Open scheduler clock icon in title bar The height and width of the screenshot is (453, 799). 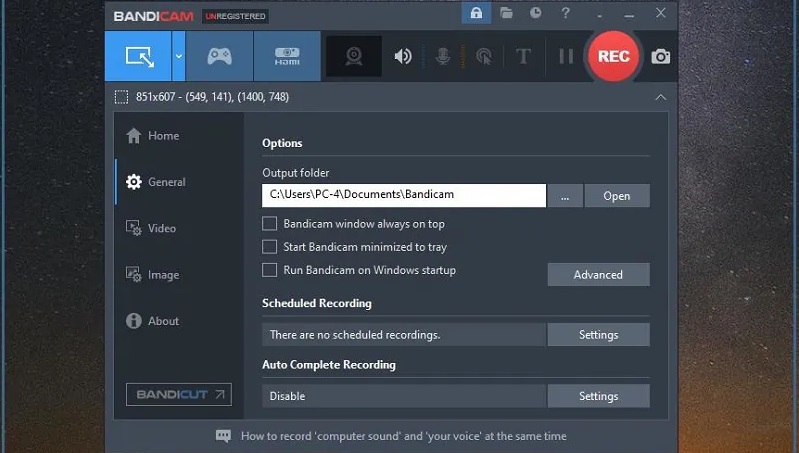(x=536, y=13)
